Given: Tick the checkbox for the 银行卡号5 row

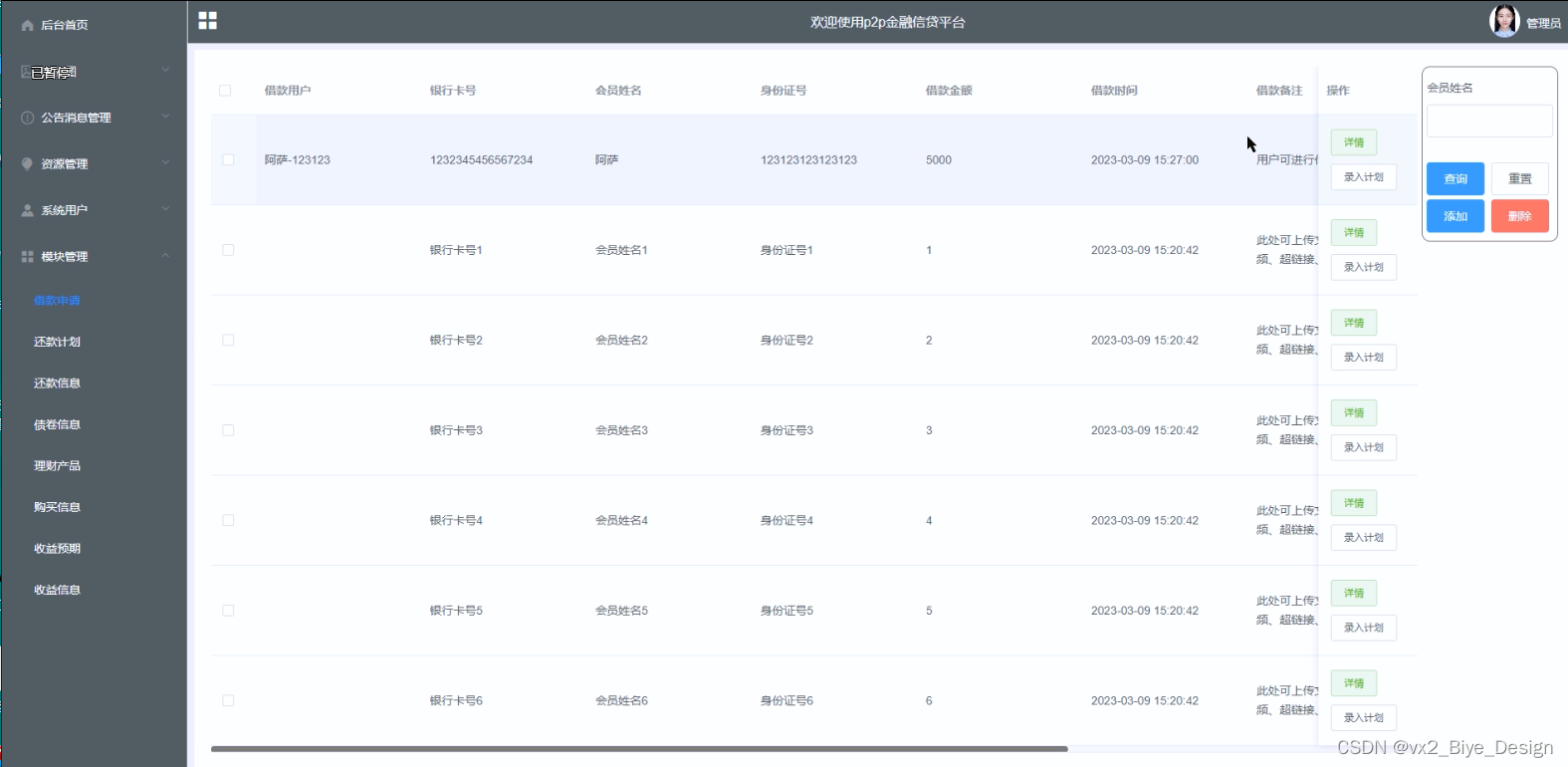Looking at the screenshot, I should pos(228,611).
